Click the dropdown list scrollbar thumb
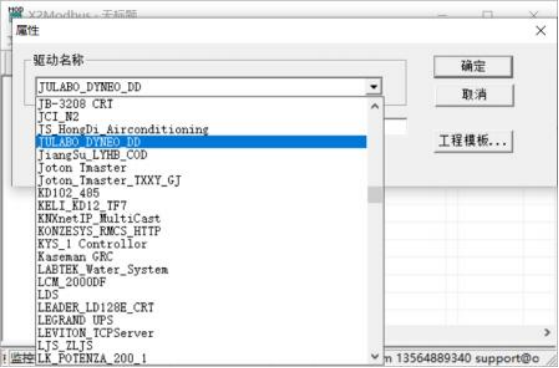This screenshot has height=368, width=559. coord(374,195)
